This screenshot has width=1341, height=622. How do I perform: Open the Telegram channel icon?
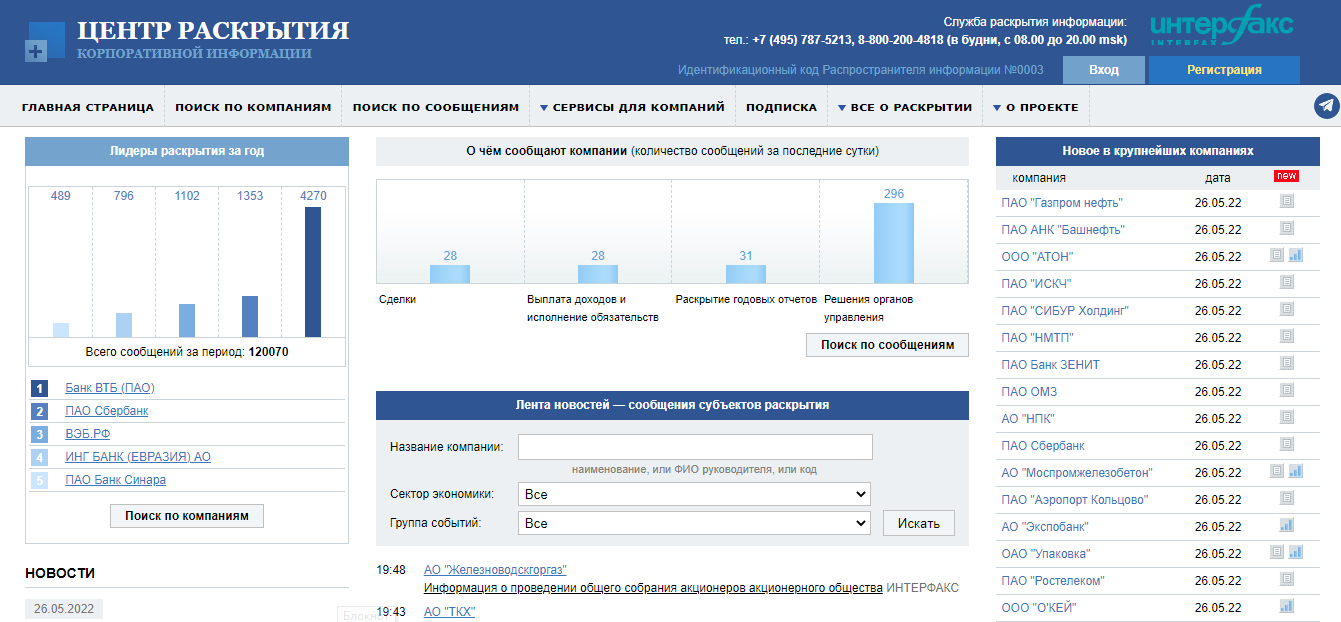click(x=1326, y=106)
